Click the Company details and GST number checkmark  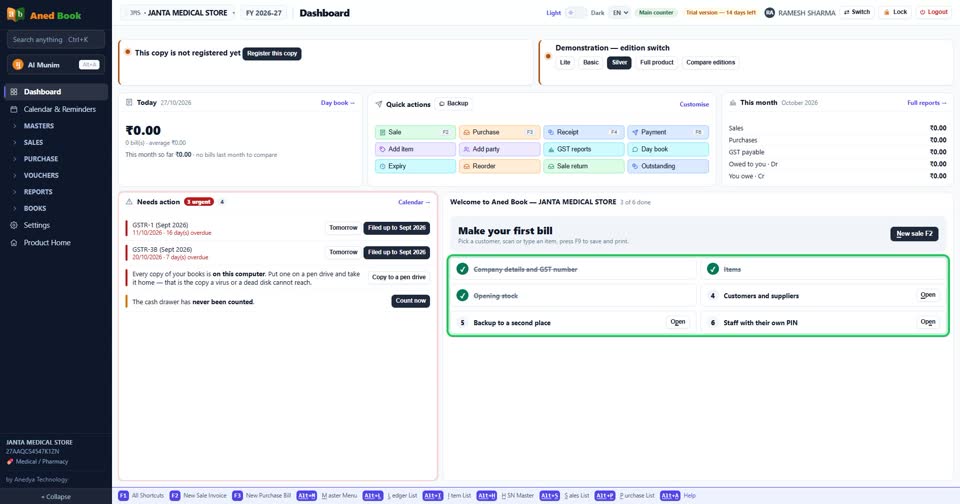[x=462, y=269]
